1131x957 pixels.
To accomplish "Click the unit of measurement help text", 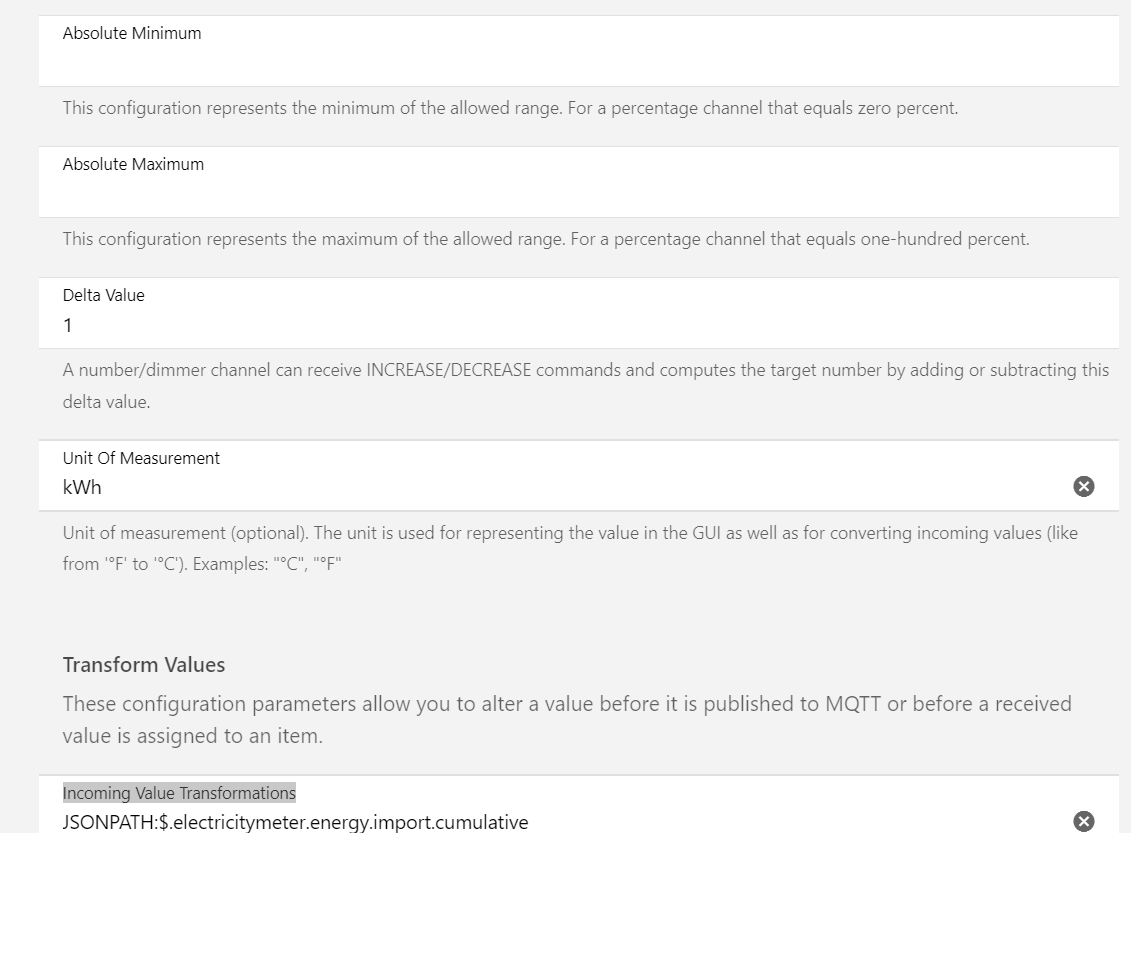I will [570, 533].
